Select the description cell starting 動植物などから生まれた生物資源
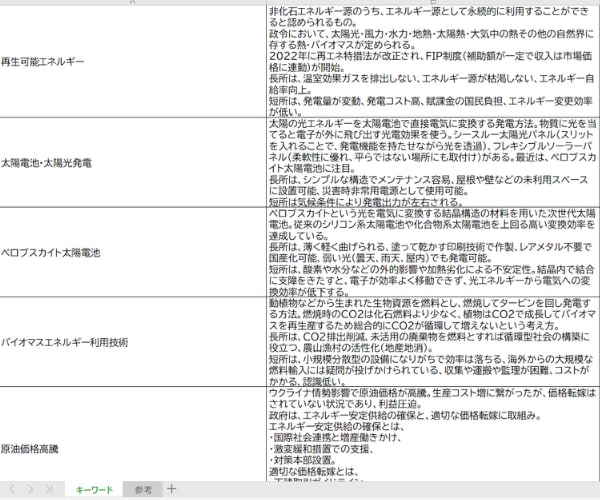The height and width of the screenshot is (500, 600). pyautogui.click(x=432, y=342)
